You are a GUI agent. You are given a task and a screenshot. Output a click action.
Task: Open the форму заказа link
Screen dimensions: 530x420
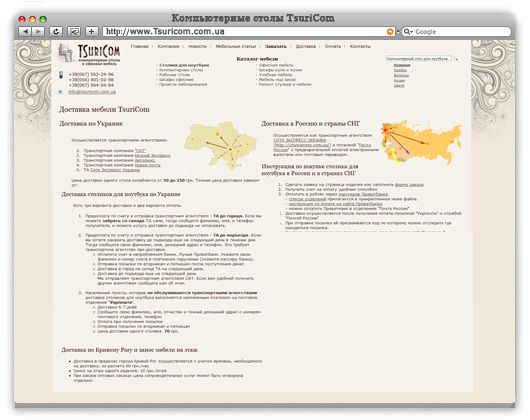409,184
